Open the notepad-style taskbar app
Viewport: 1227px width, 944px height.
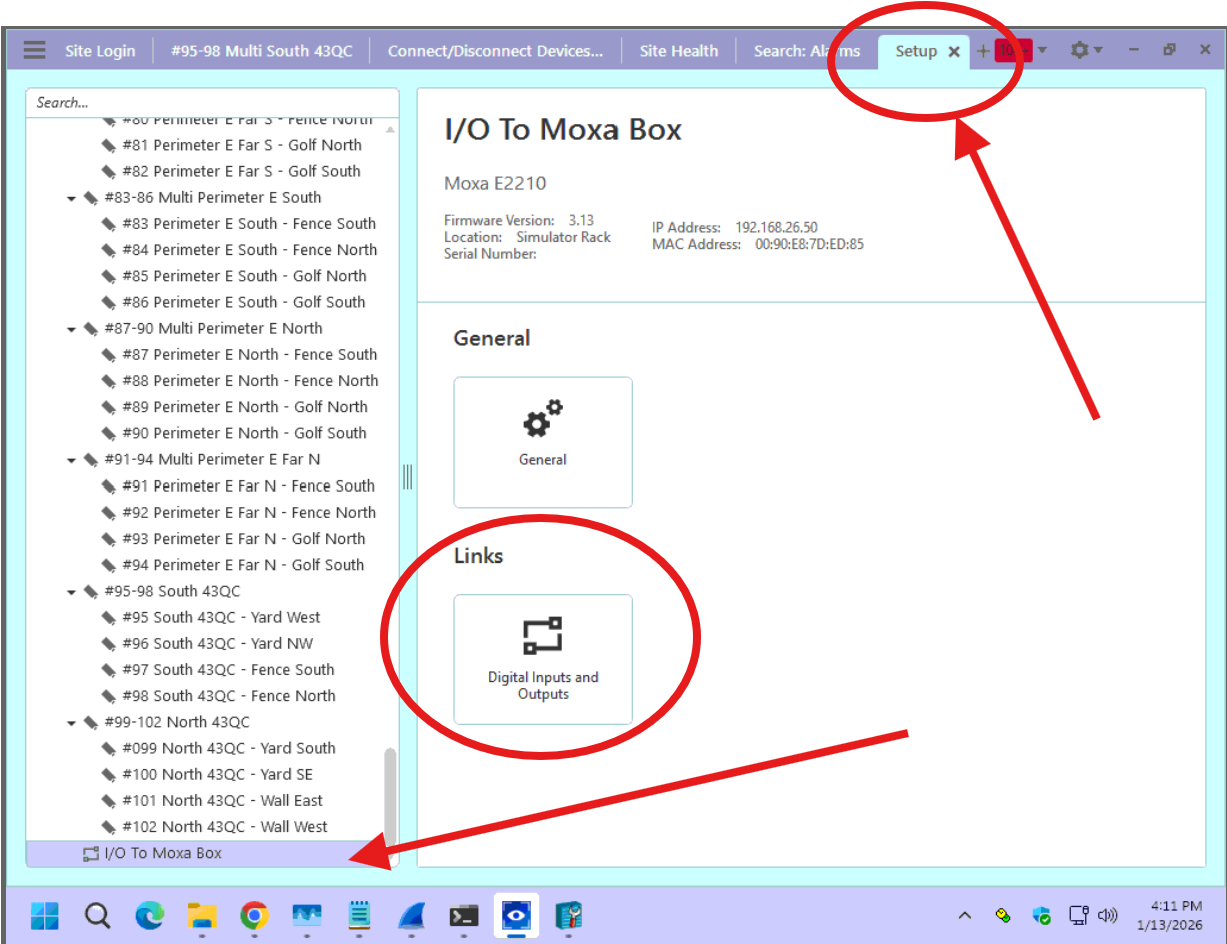pyautogui.click(x=359, y=915)
